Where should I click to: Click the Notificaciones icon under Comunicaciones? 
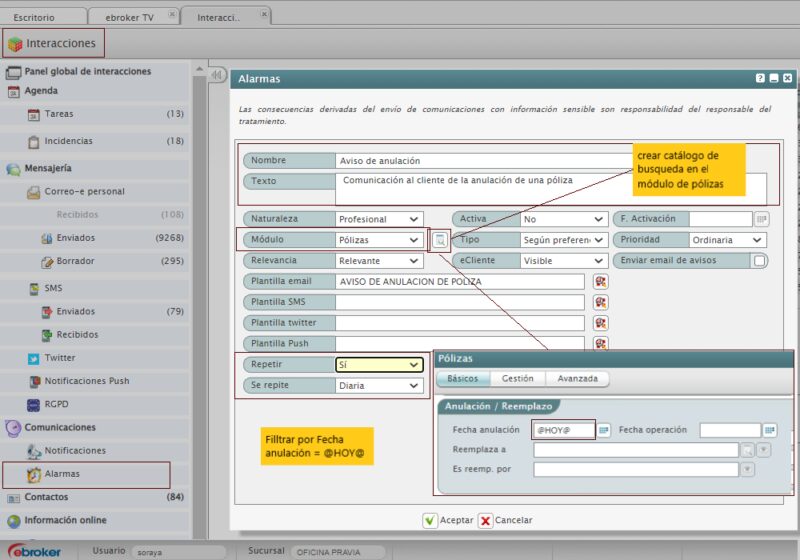(34, 451)
